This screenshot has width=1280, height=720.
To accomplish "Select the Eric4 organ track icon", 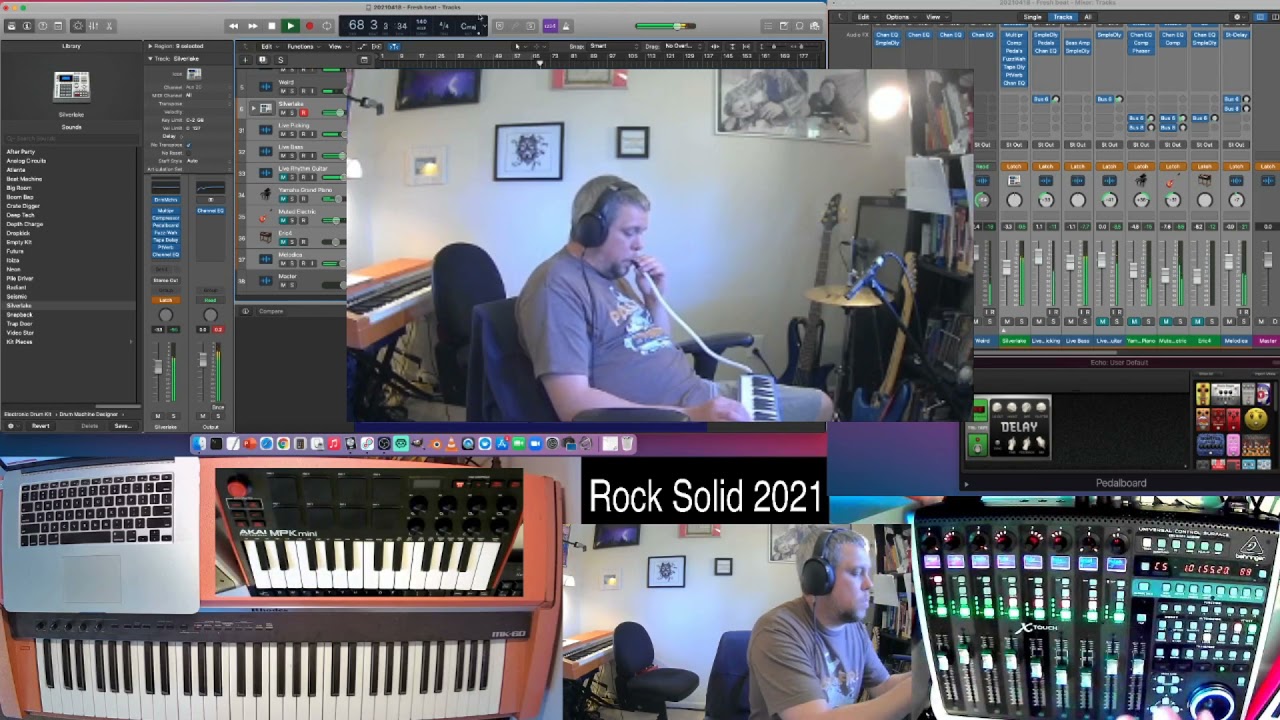I will pyautogui.click(x=266, y=237).
